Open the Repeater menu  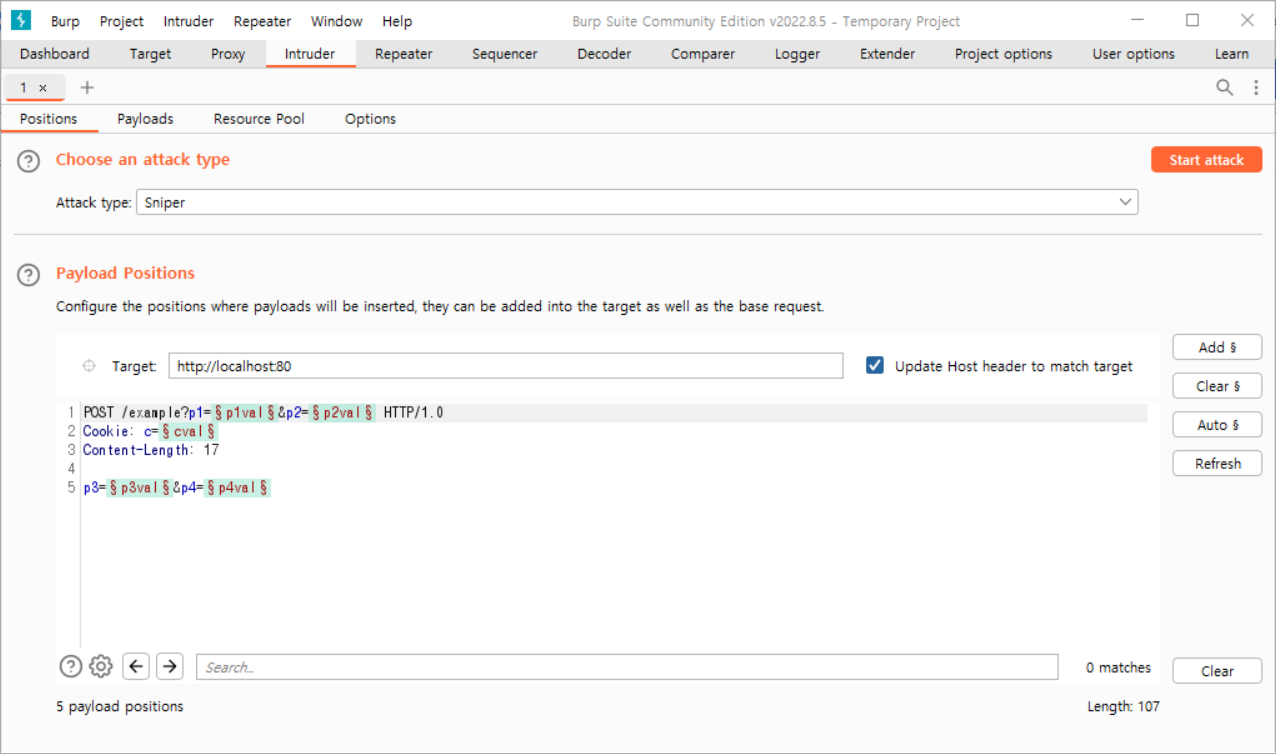coord(262,21)
